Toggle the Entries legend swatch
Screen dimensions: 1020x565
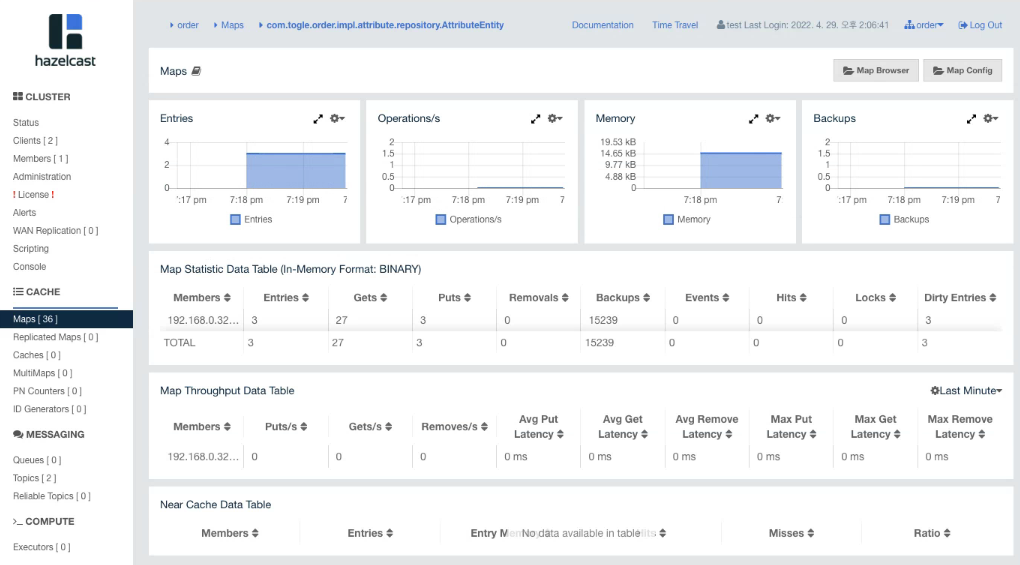[x=235, y=220]
